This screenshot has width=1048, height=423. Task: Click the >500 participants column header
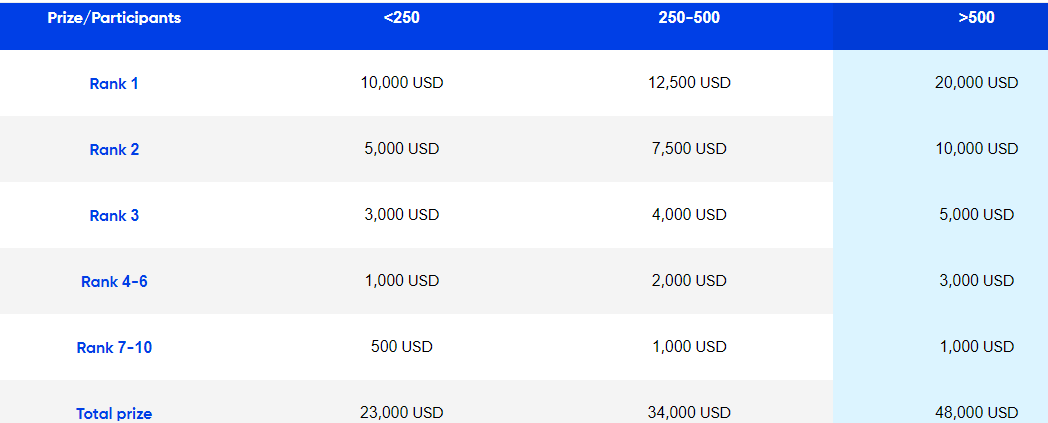coord(976,18)
